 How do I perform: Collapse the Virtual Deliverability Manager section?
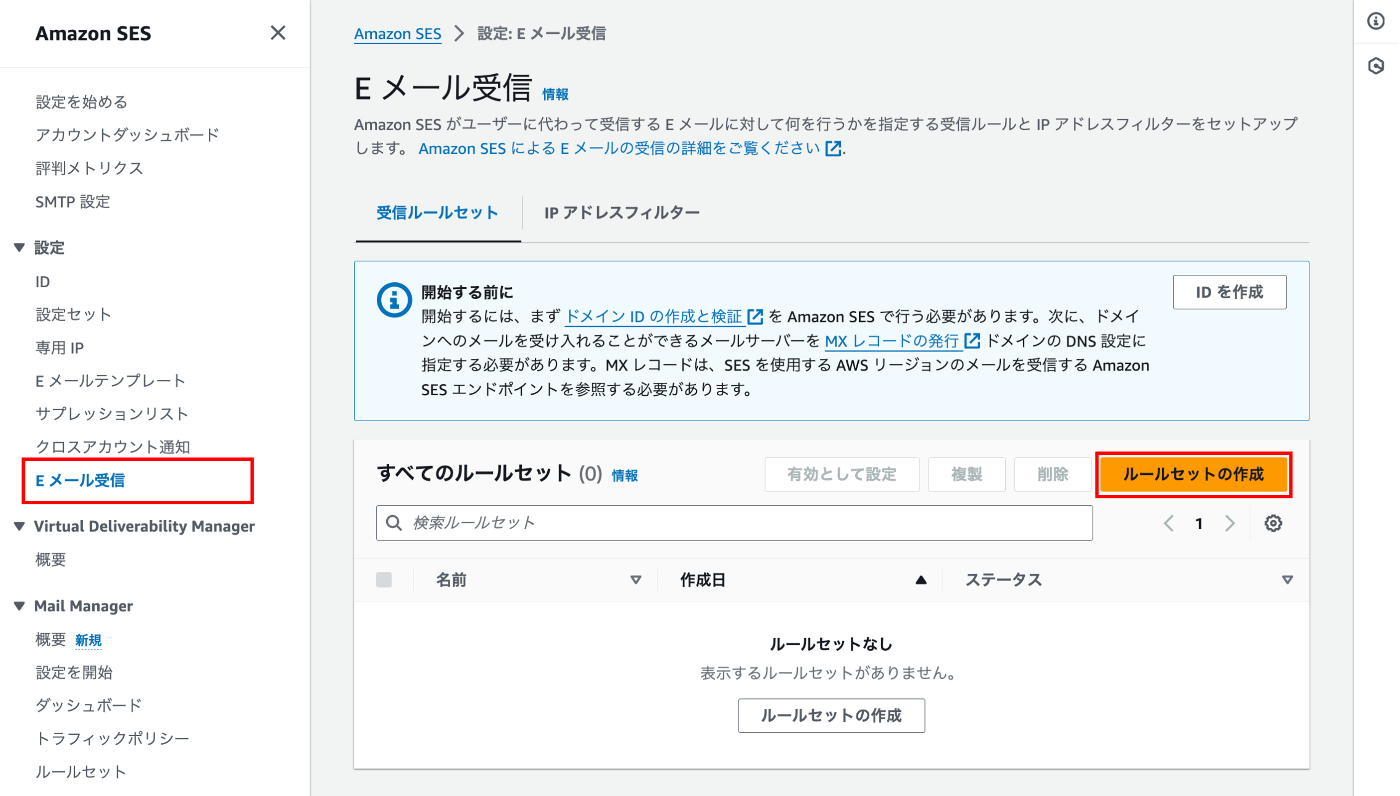point(19,527)
